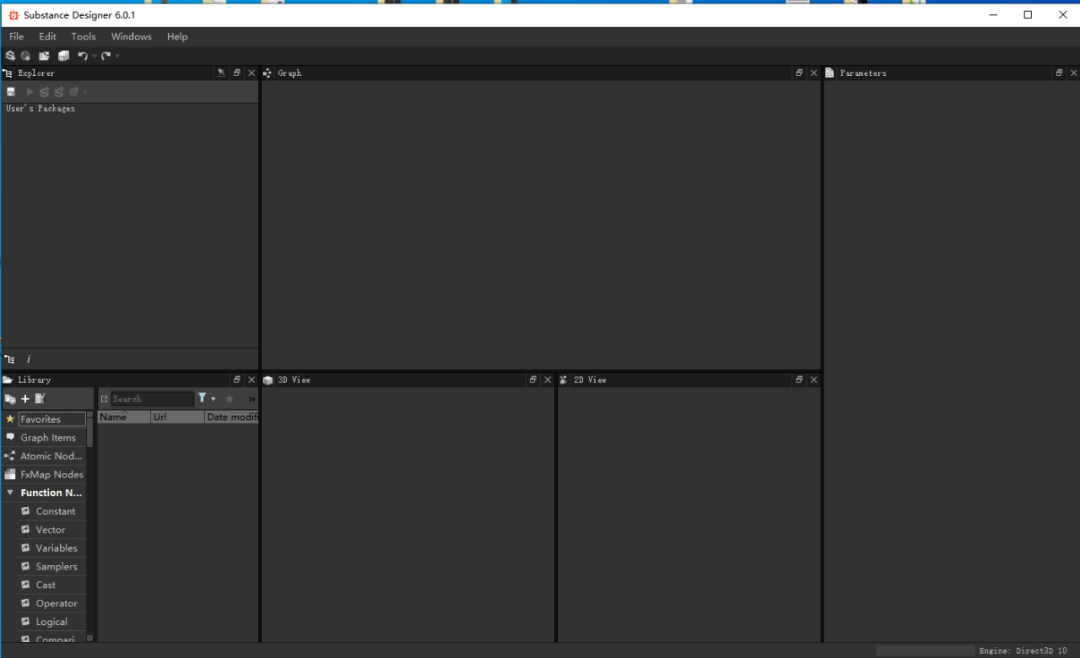Undo the last action
The height and width of the screenshot is (658, 1080).
(x=83, y=56)
